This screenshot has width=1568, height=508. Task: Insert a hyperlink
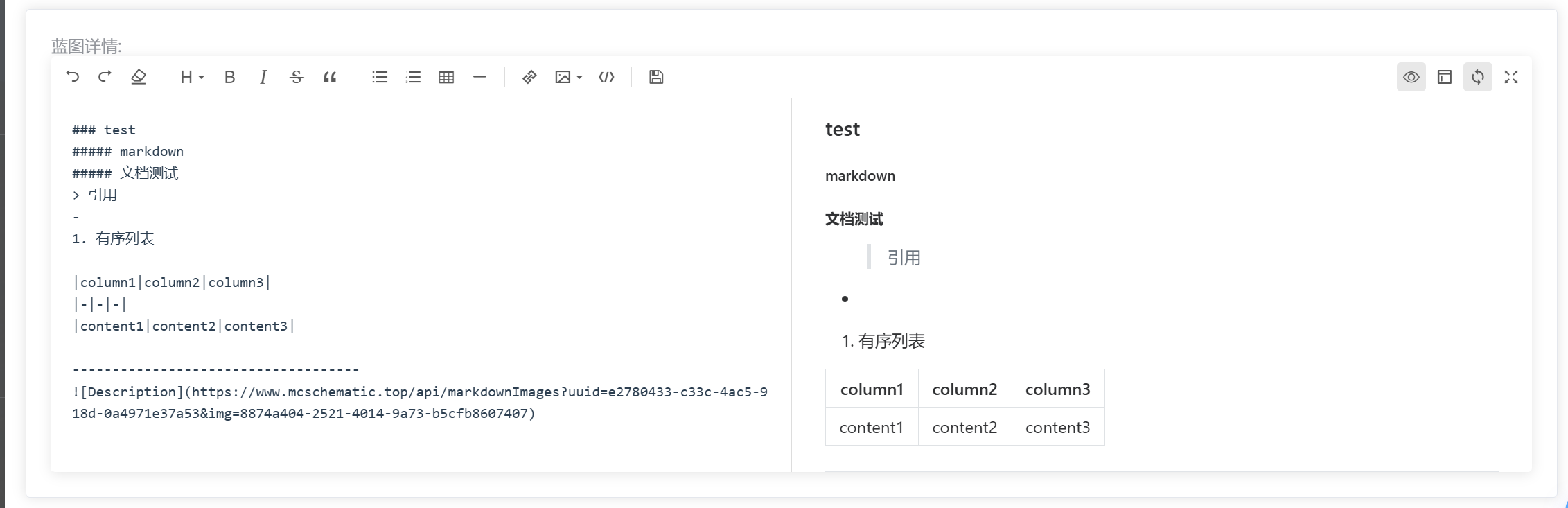click(x=529, y=77)
